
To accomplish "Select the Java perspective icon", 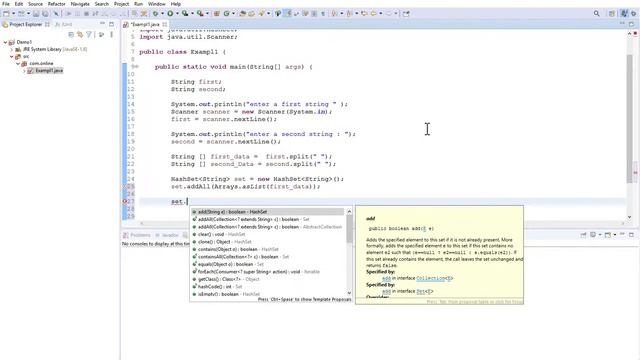I will [x=624, y=13].
